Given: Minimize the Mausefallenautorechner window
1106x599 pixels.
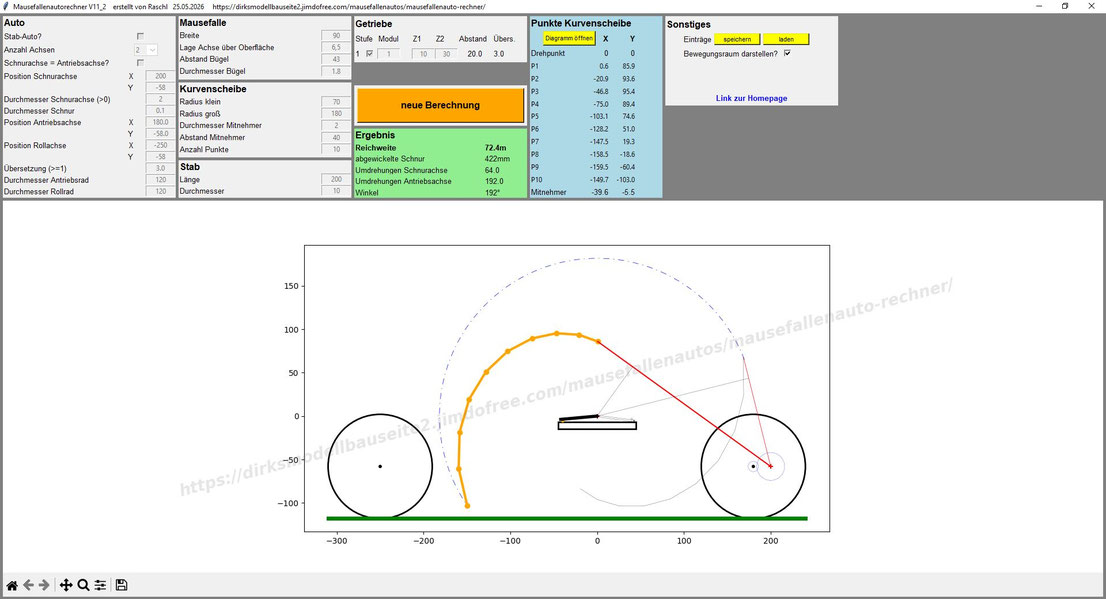Looking at the screenshot, I should (1039, 6).
